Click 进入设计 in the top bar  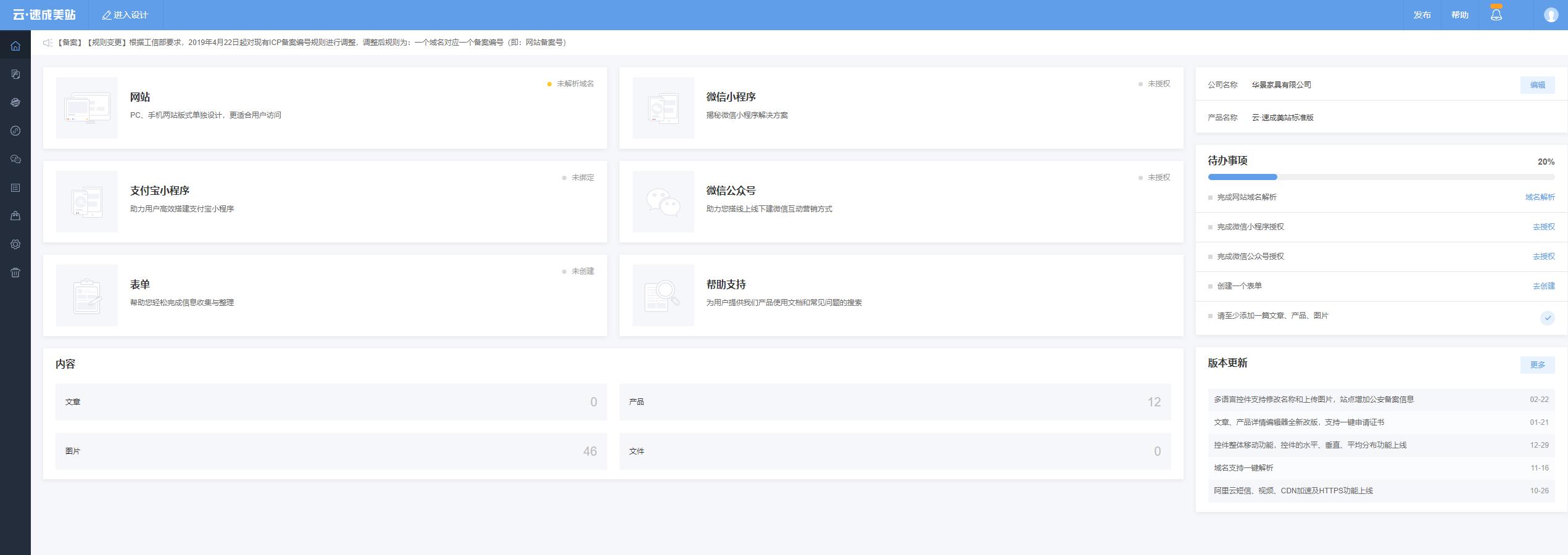point(125,14)
